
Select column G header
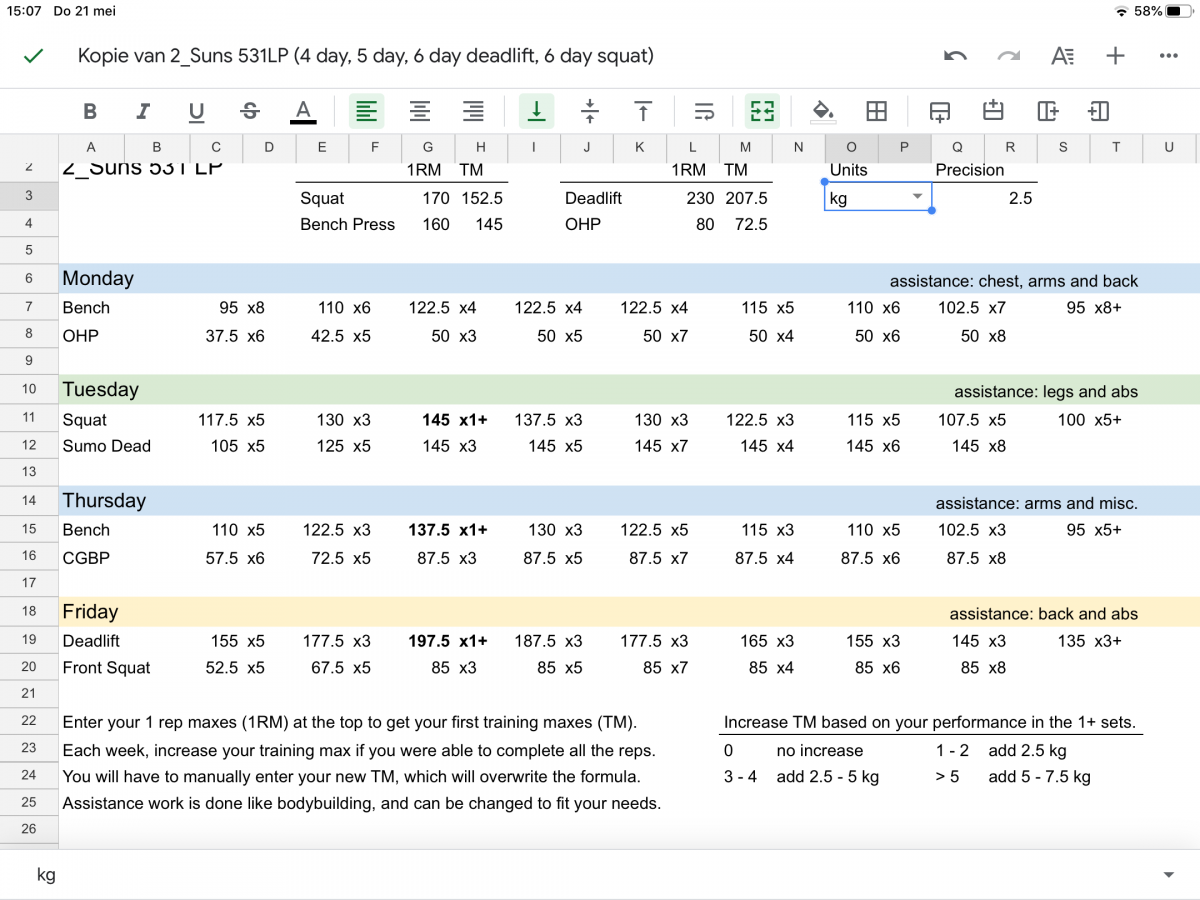[x=428, y=148]
